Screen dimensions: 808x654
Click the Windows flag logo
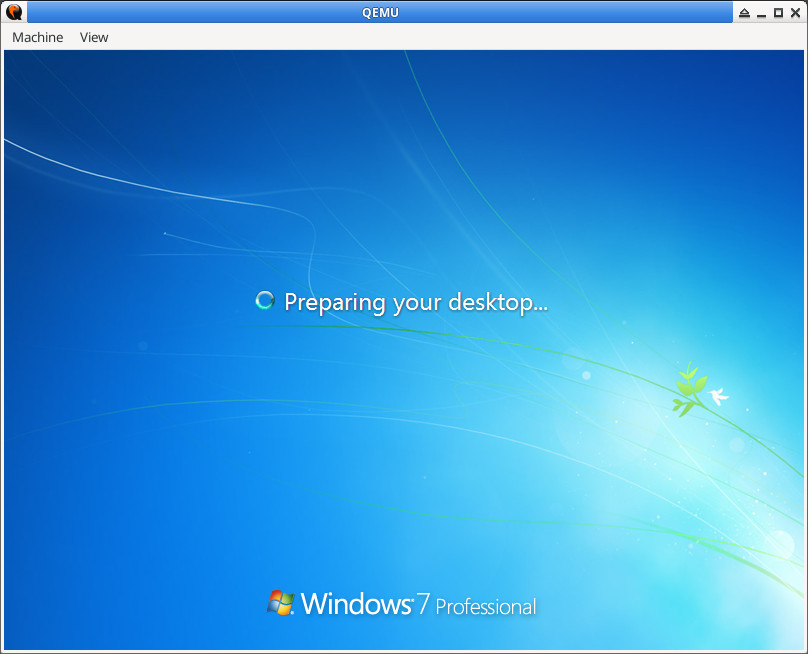coord(280,602)
